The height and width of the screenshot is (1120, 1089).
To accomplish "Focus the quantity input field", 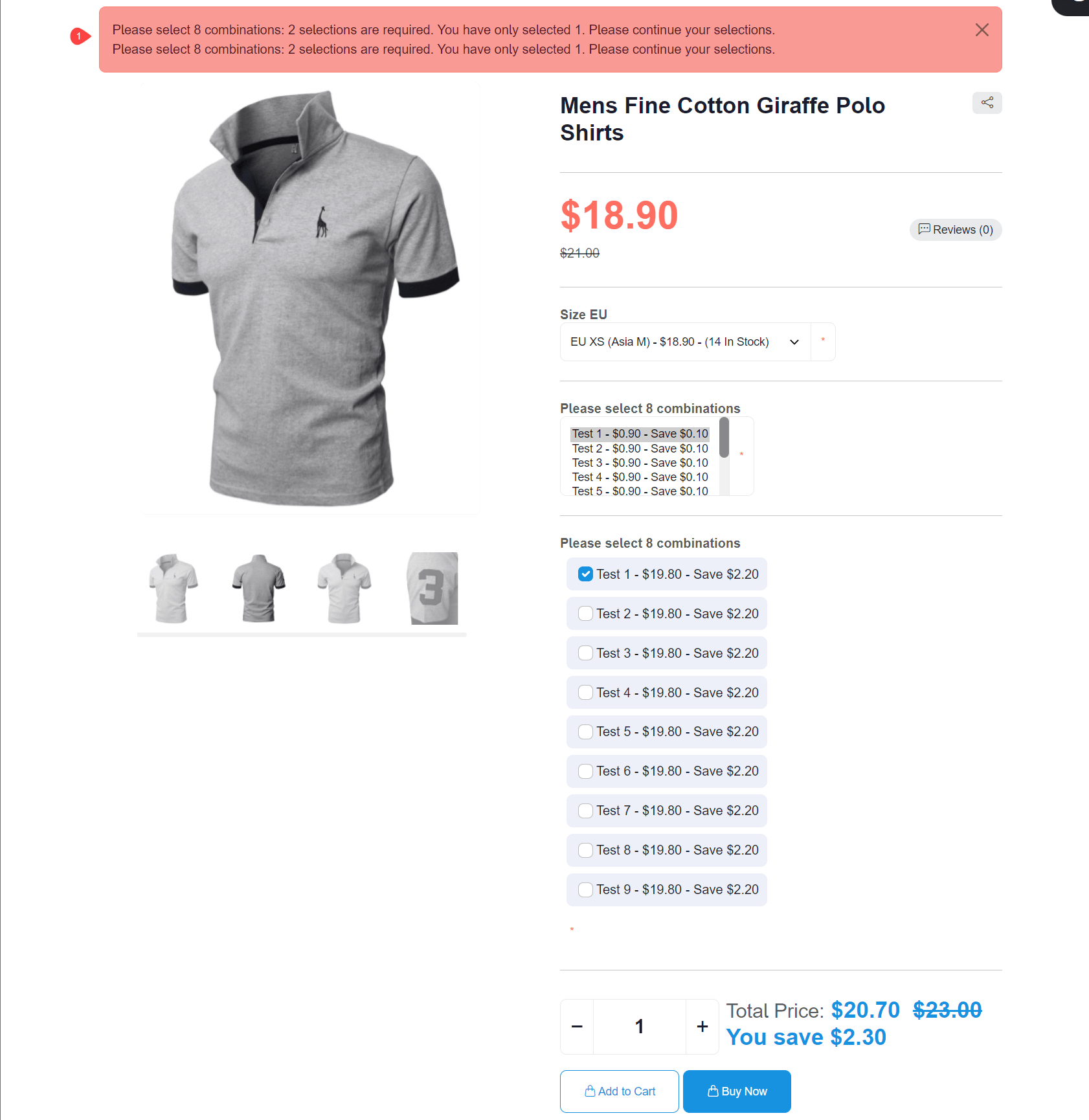I will pyautogui.click(x=640, y=1026).
